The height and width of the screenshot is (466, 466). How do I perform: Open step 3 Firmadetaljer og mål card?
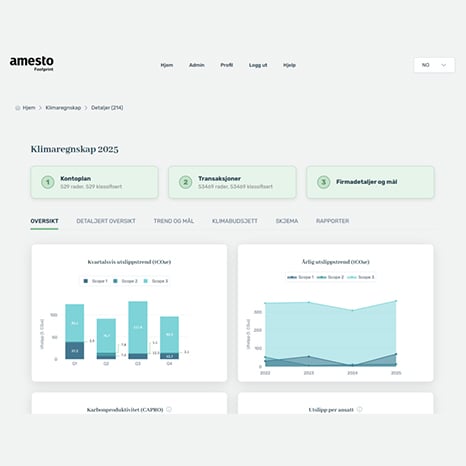[x=370, y=182]
